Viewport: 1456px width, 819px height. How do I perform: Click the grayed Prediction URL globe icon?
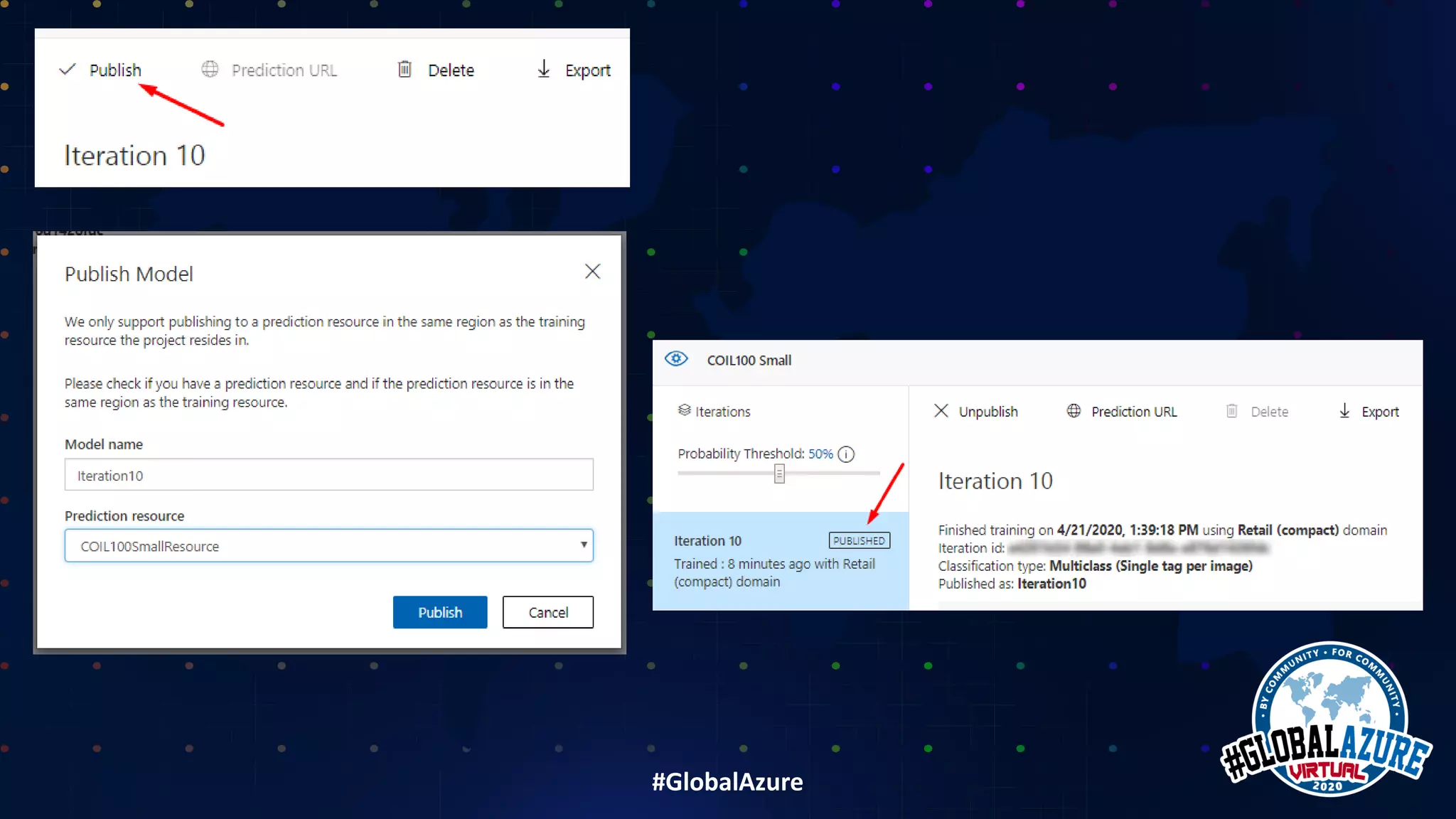[x=210, y=69]
